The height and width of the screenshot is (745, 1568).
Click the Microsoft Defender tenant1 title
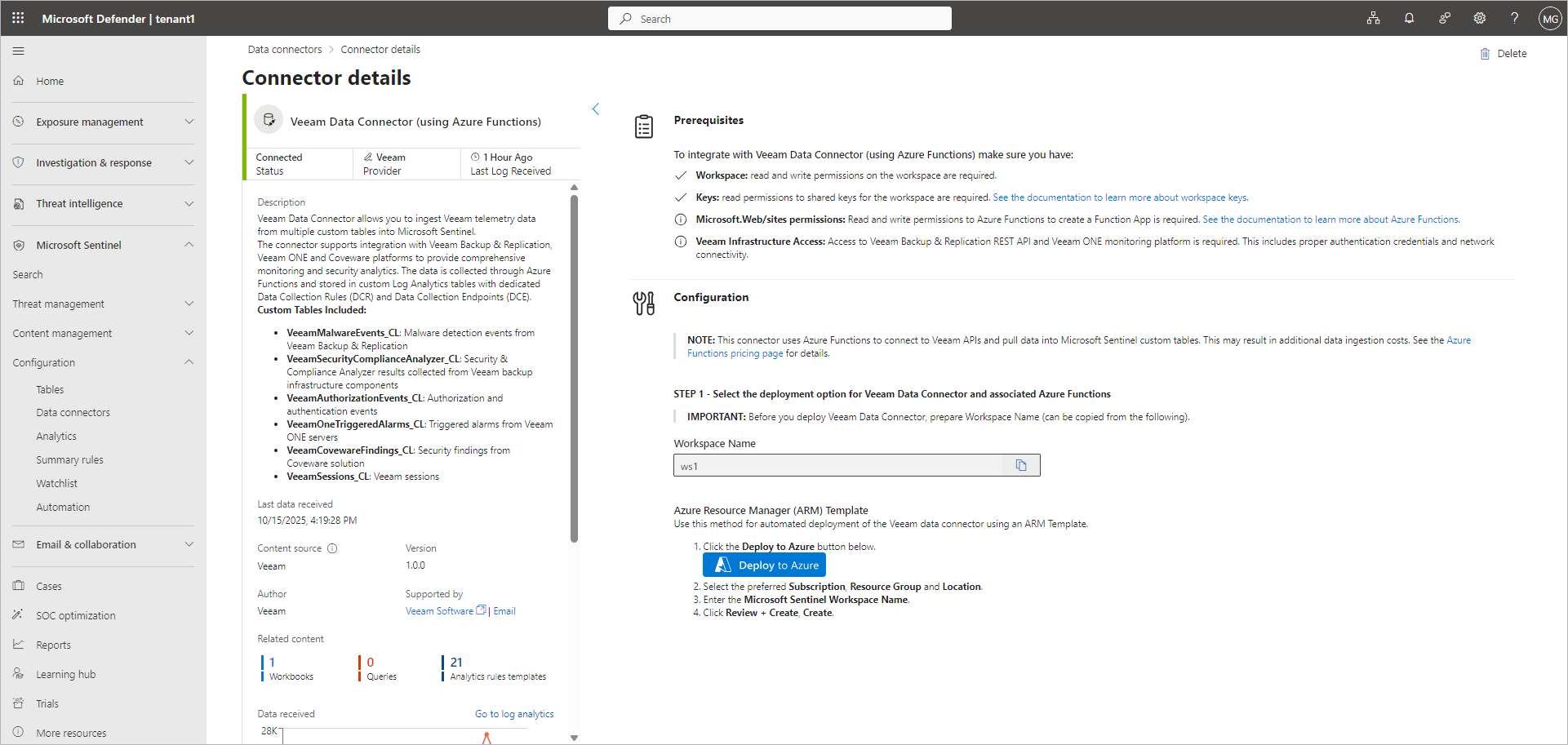[118, 19]
